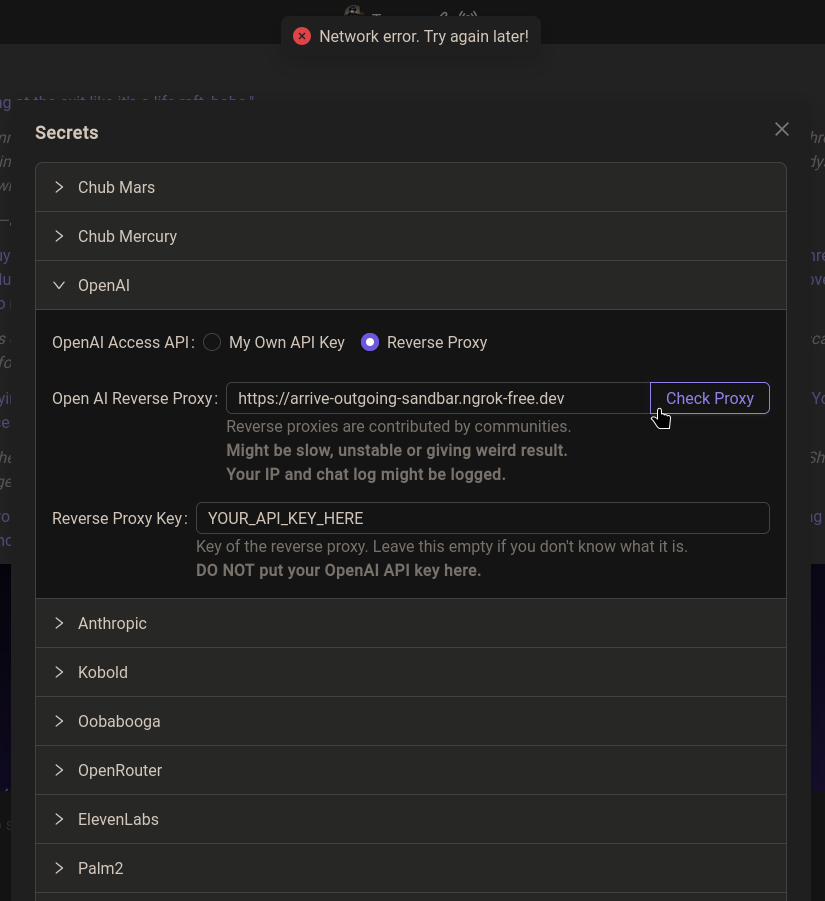Select Reverse Proxy radio option

point(370,342)
